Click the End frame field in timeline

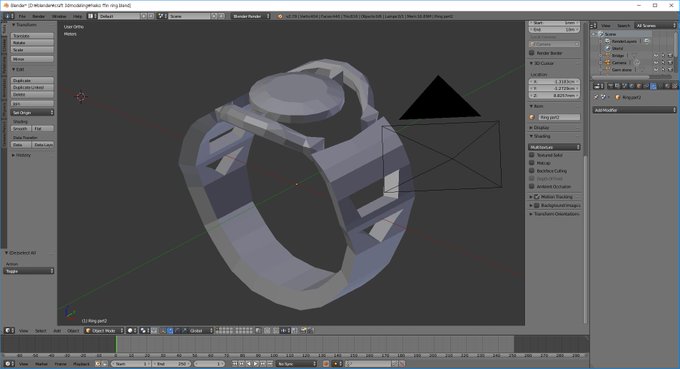click(171, 364)
